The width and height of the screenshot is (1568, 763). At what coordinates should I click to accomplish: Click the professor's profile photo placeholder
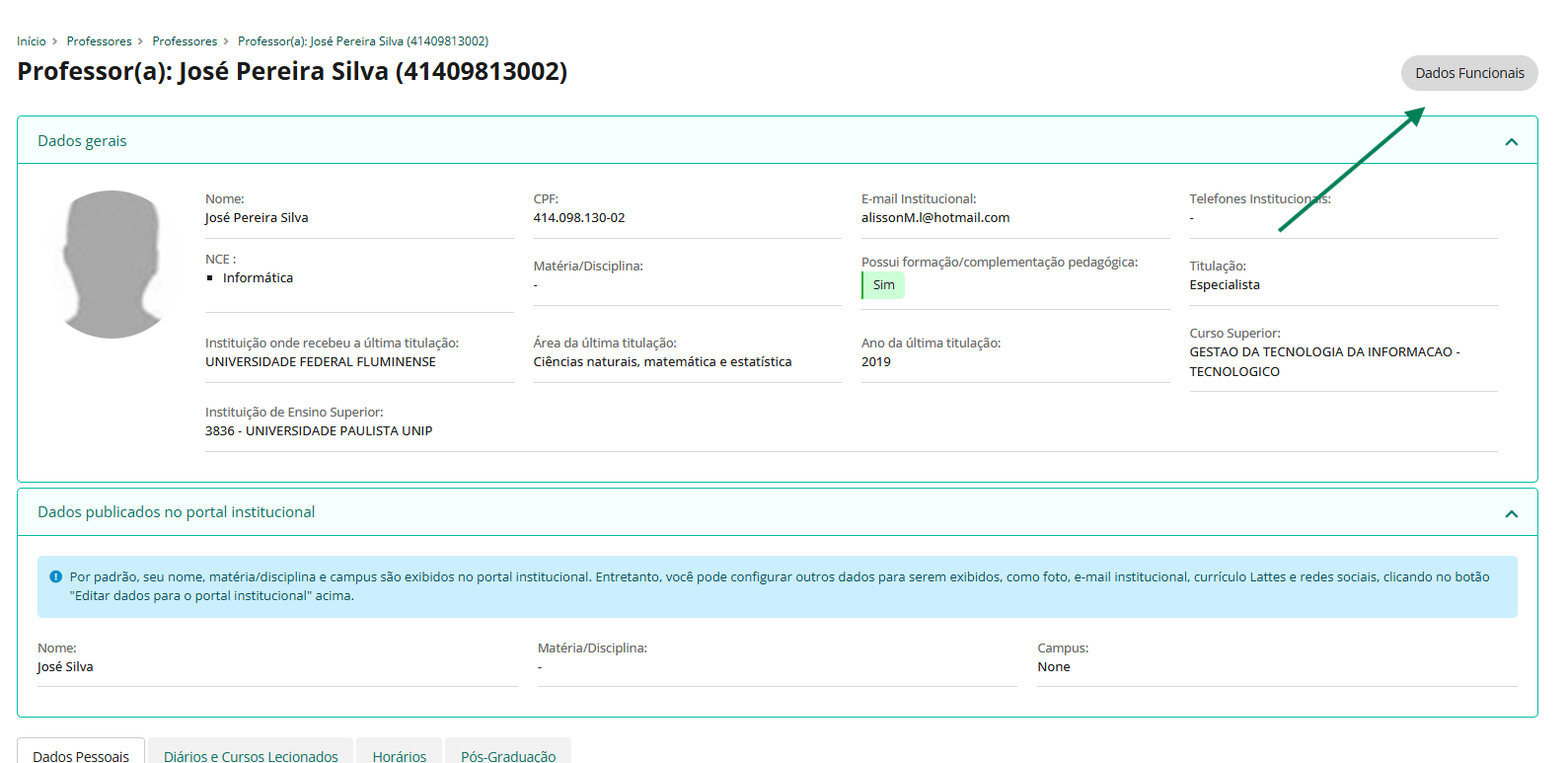click(112, 265)
